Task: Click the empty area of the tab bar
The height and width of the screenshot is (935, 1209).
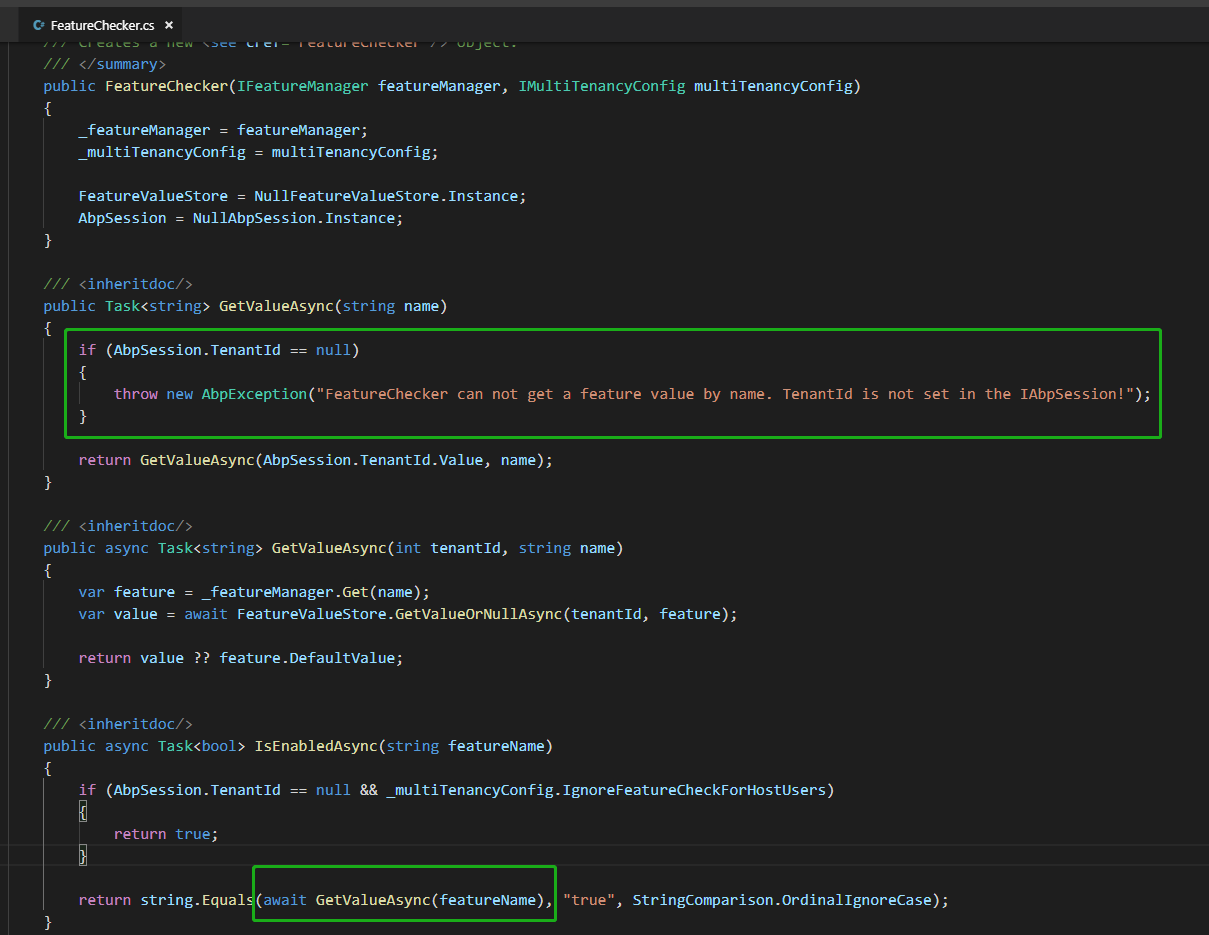Action: tap(600, 25)
